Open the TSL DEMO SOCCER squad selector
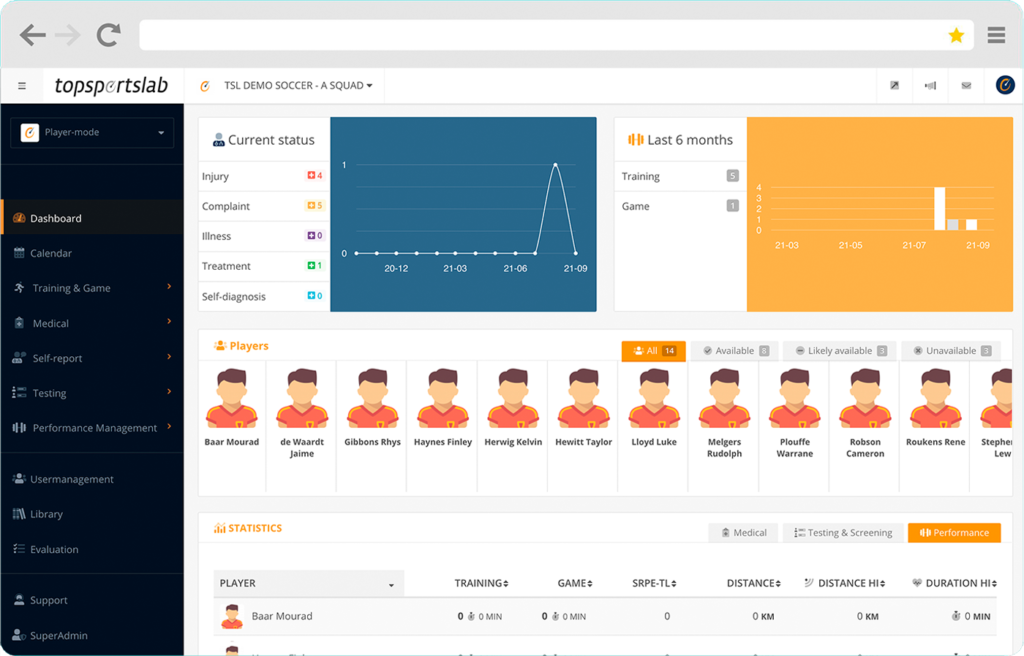Screen dimensions: 1024x656 (293, 85)
